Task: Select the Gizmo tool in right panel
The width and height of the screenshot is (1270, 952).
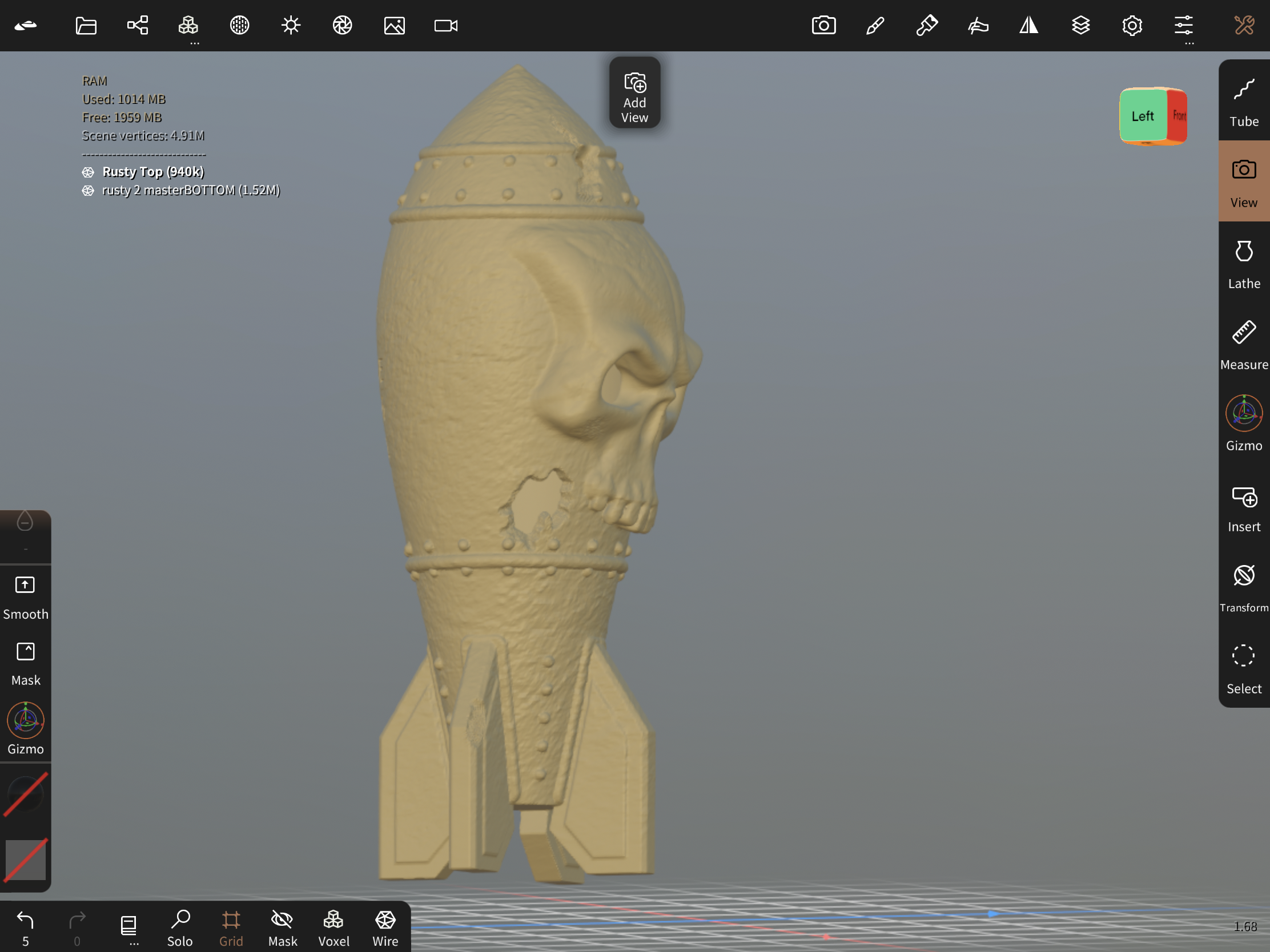Action: point(1244,425)
